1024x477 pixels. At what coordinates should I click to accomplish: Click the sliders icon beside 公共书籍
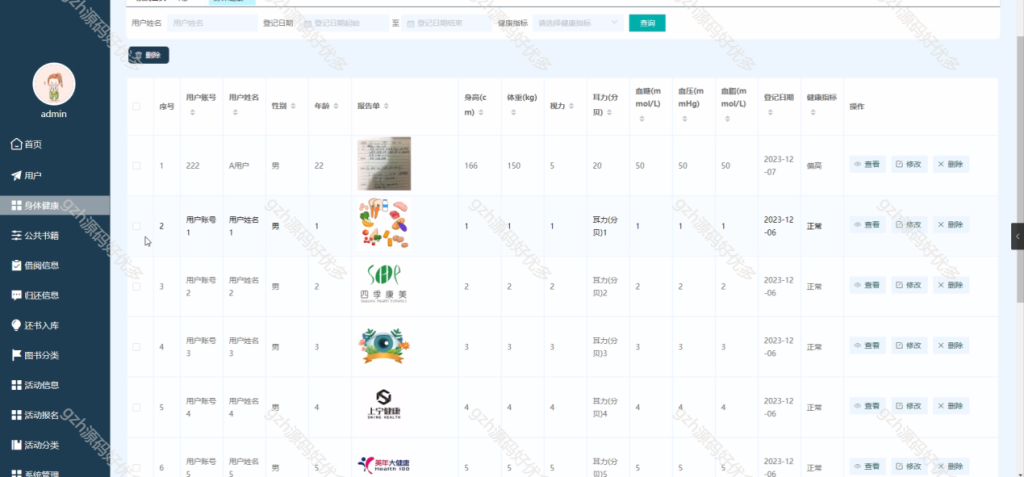16,235
